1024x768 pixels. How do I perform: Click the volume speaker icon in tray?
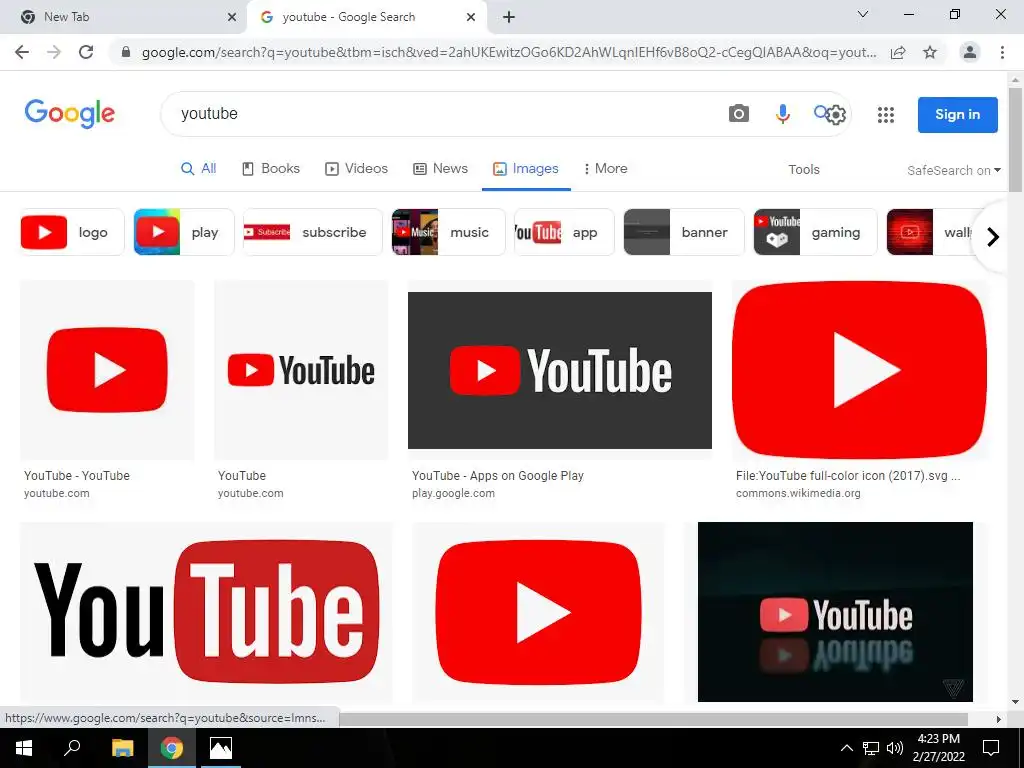pyautogui.click(x=894, y=748)
